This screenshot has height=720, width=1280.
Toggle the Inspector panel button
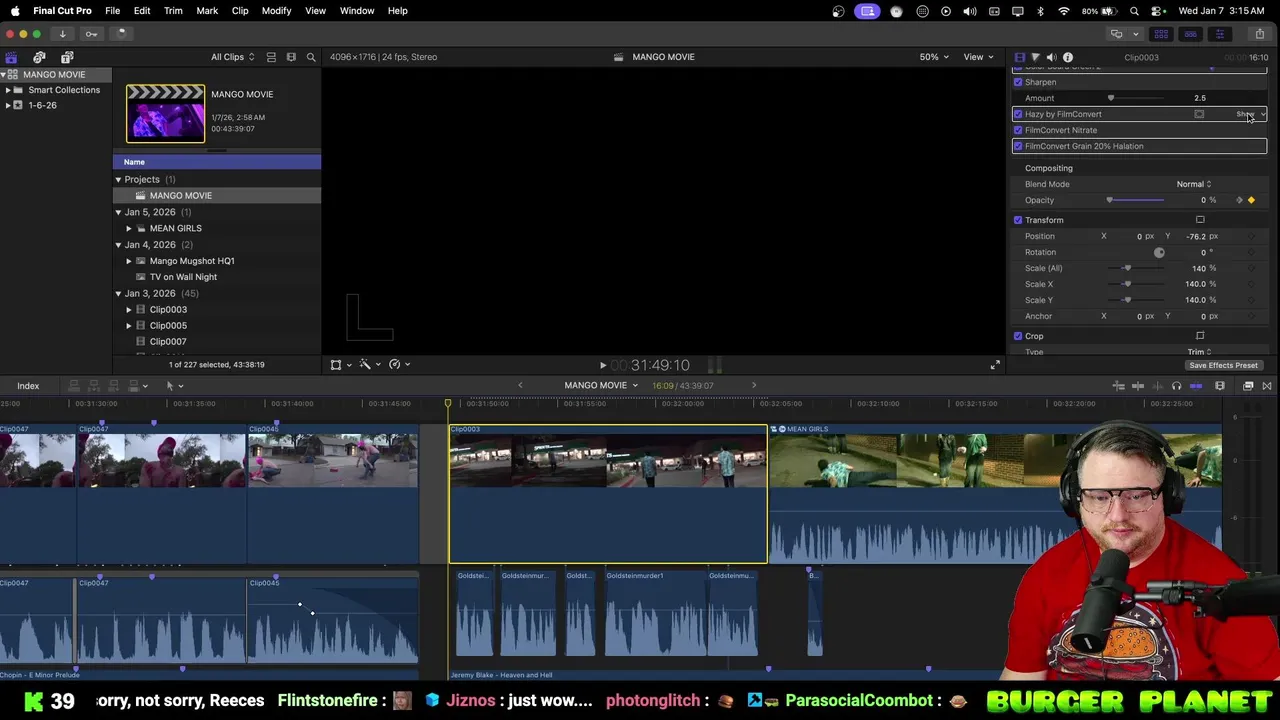pos(1219,34)
